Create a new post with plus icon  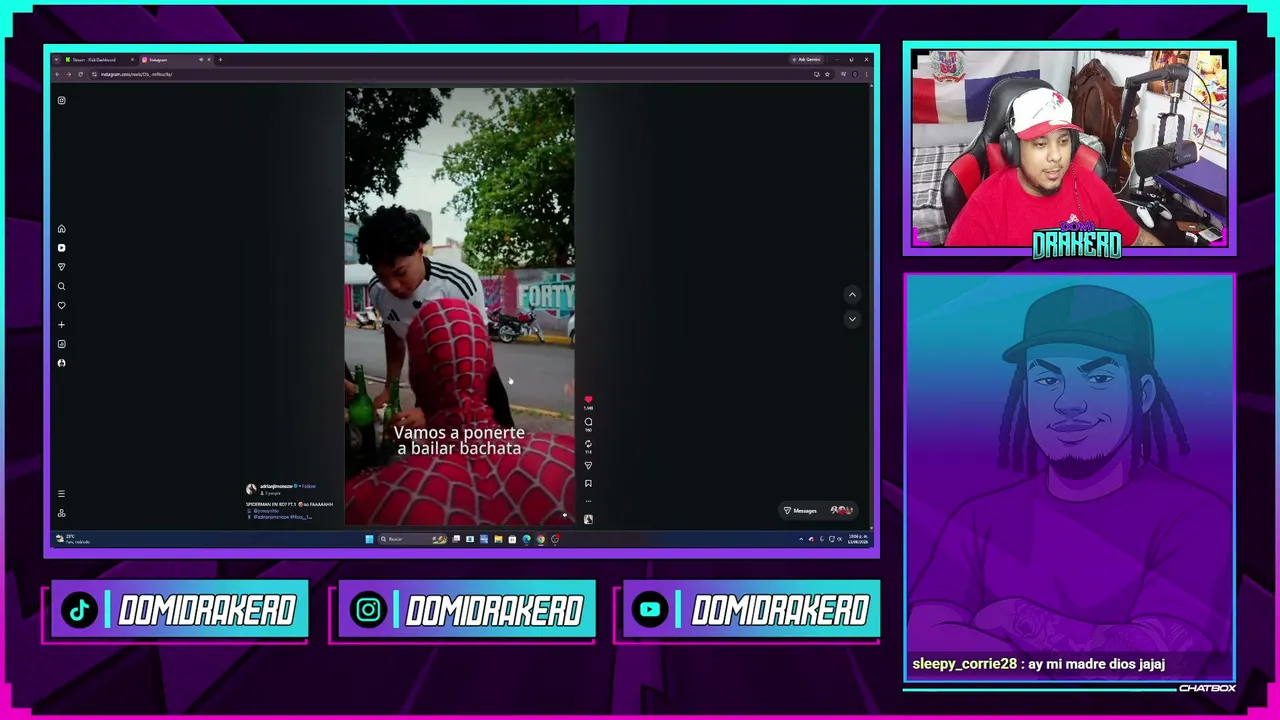click(x=61, y=325)
